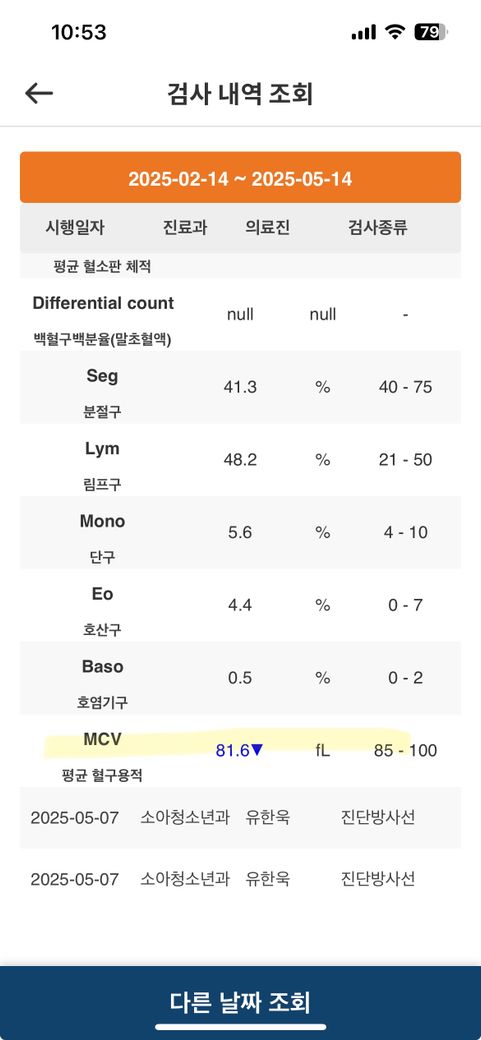Tap the battery indicator in status bar
The image size is (481, 1040).
point(431,32)
